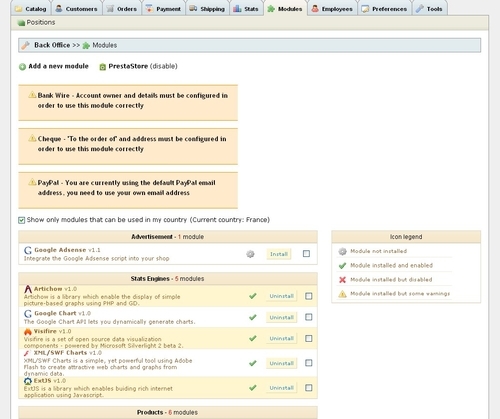Click the Visifire flame logo
Screen dimensions: 500x419
[x=28, y=331]
